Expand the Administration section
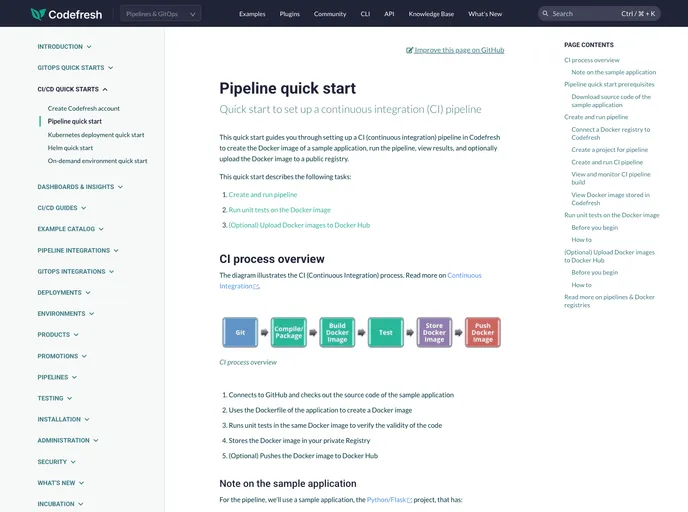 tap(68, 440)
